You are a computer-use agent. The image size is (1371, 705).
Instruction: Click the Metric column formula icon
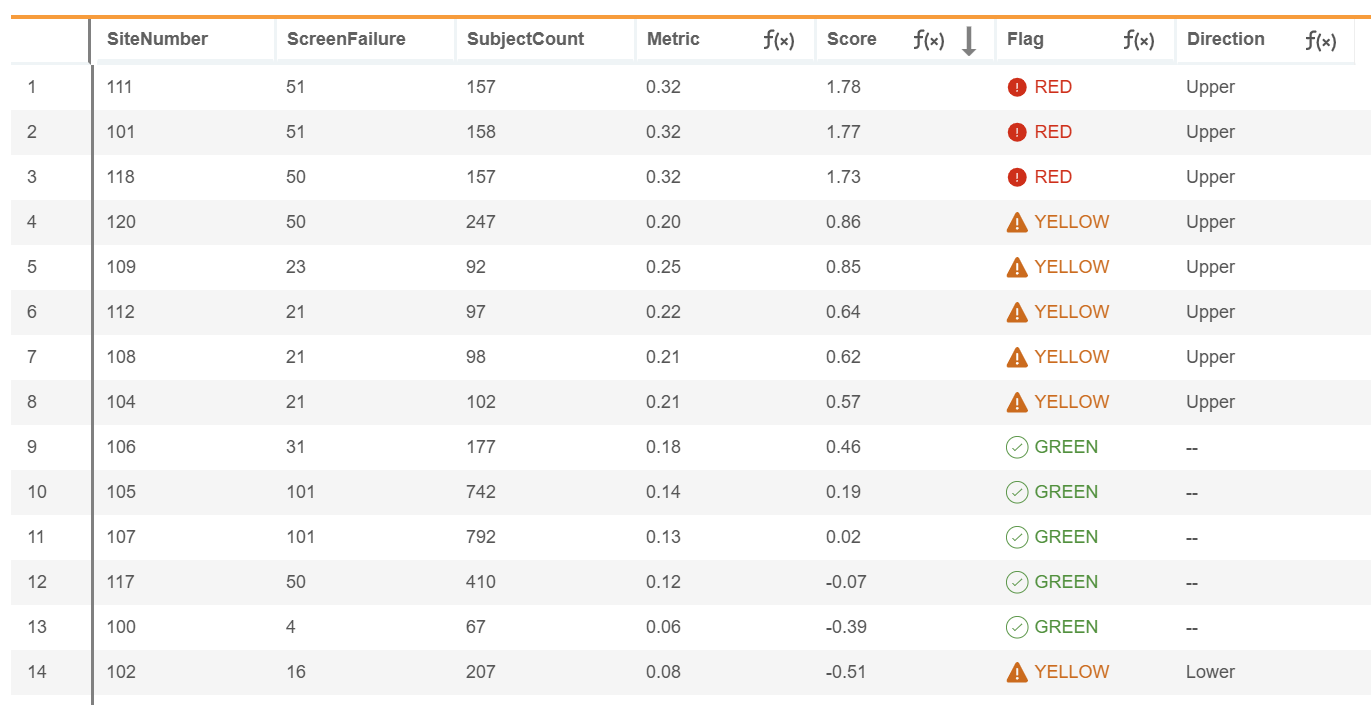778,40
